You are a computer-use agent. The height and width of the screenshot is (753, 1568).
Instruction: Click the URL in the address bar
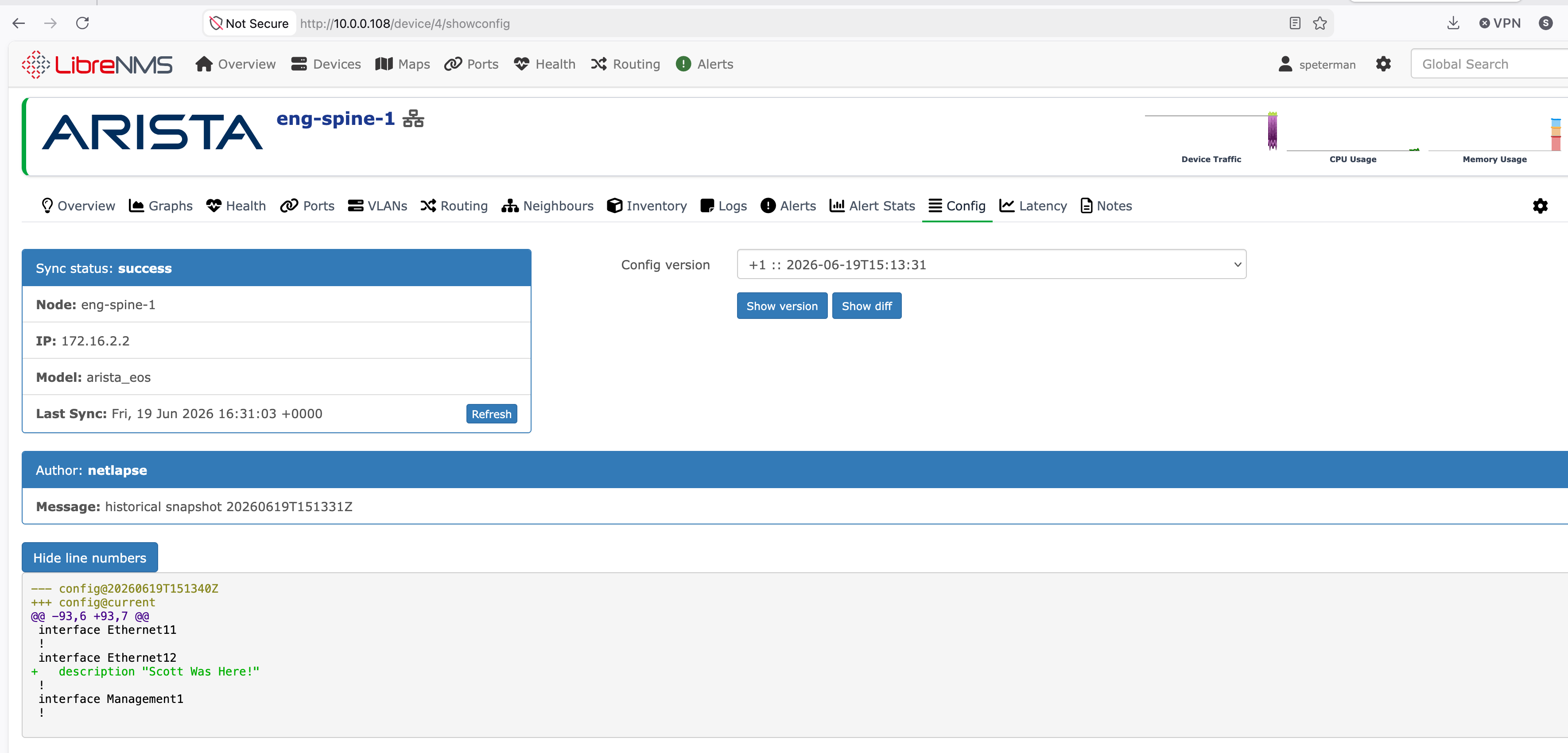(x=405, y=23)
